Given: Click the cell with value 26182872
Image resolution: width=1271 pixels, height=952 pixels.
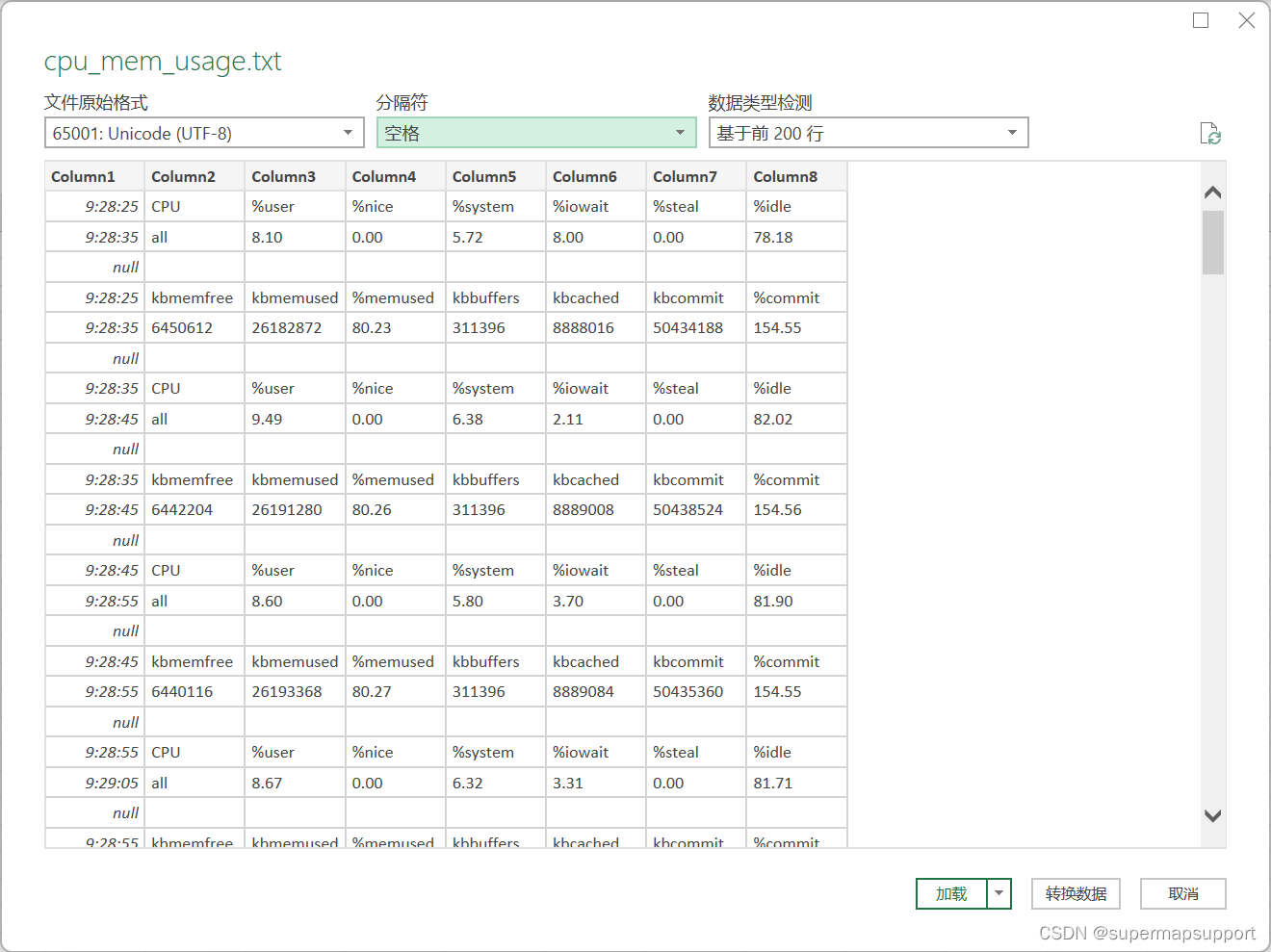Looking at the screenshot, I should [x=295, y=327].
